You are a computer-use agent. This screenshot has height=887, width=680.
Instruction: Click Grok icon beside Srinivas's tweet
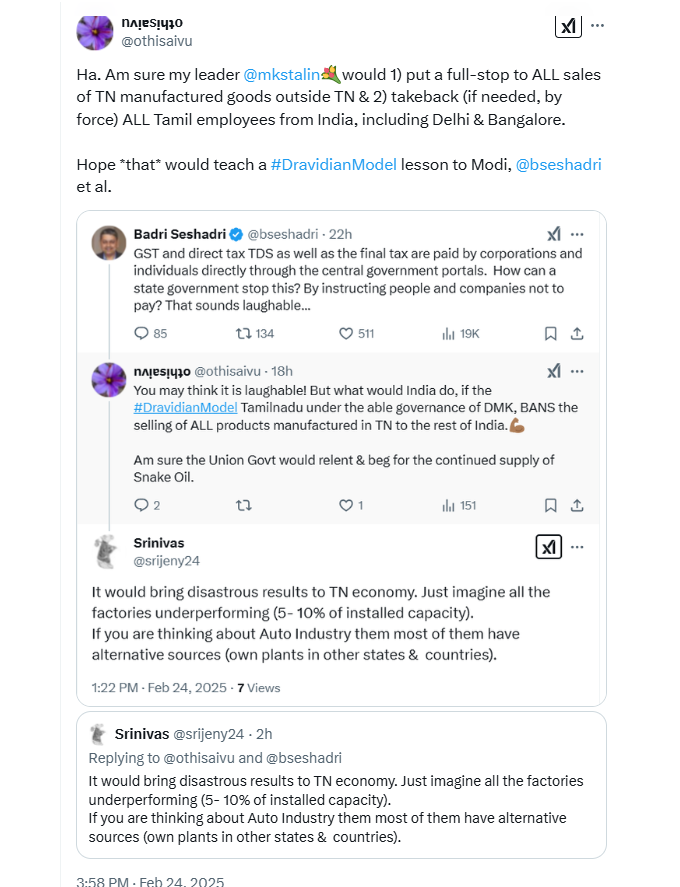pyautogui.click(x=549, y=547)
